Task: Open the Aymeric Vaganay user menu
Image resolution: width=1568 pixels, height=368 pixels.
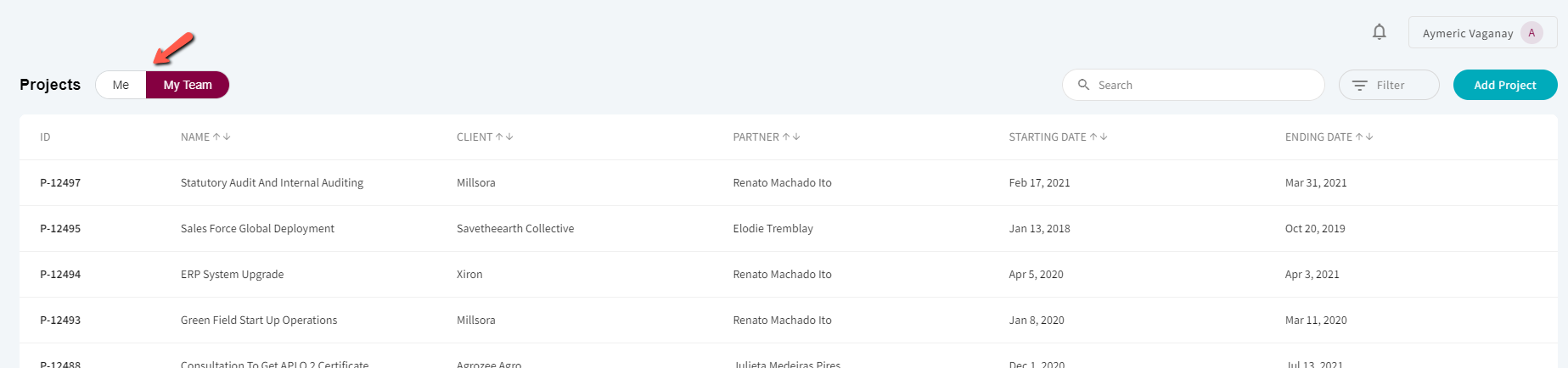Action: [1482, 33]
